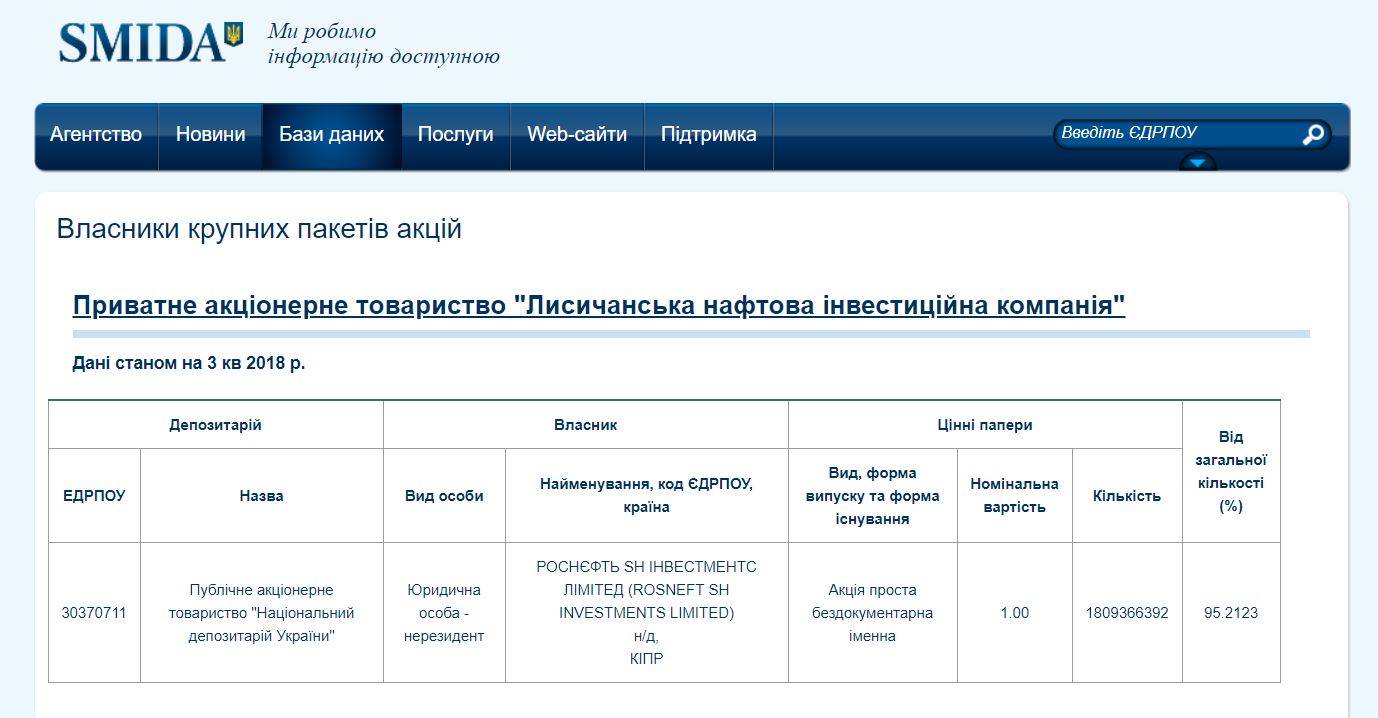Click the text Дані станом на 3 кв 2018 р.

coord(189,363)
